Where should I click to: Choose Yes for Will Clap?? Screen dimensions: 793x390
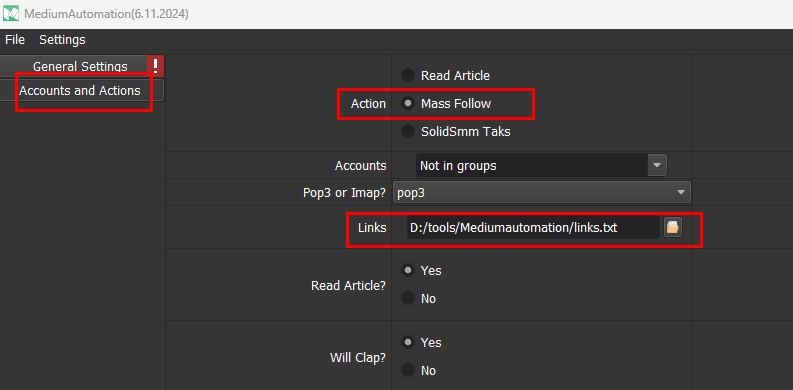tap(408, 342)
